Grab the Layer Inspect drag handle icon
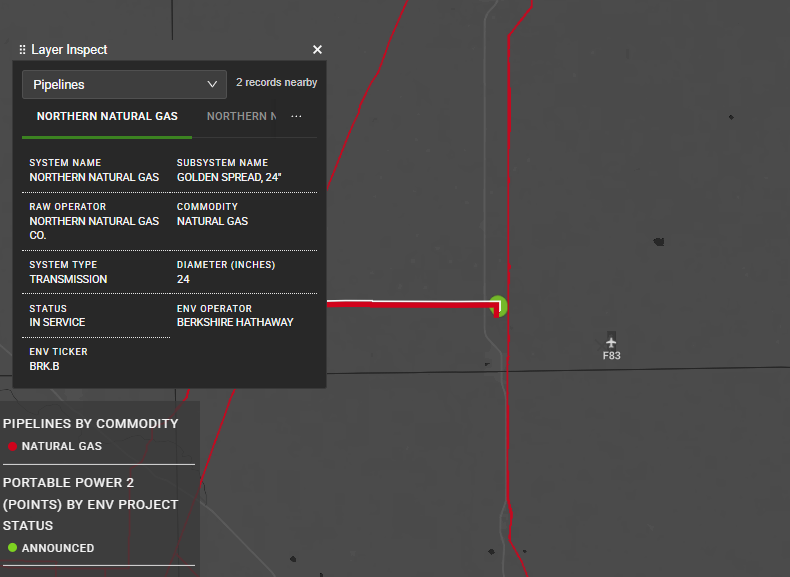This screenshot has width=790, height=577. tap(22, 50)
